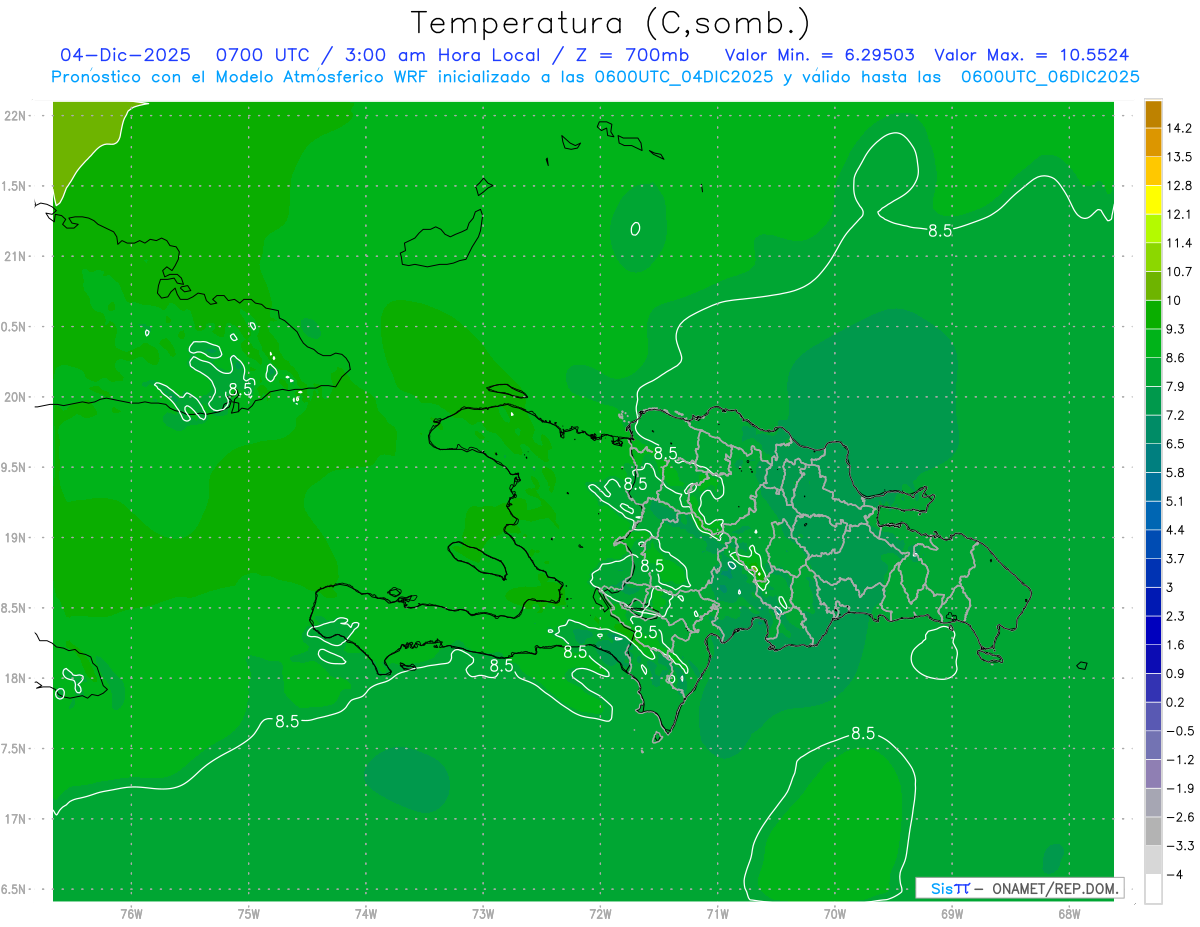The height and width of the screenshot is (927, 1200).
Task: Click the 'Temperatura (C,somb.)' map title
Action: (610, 23)
